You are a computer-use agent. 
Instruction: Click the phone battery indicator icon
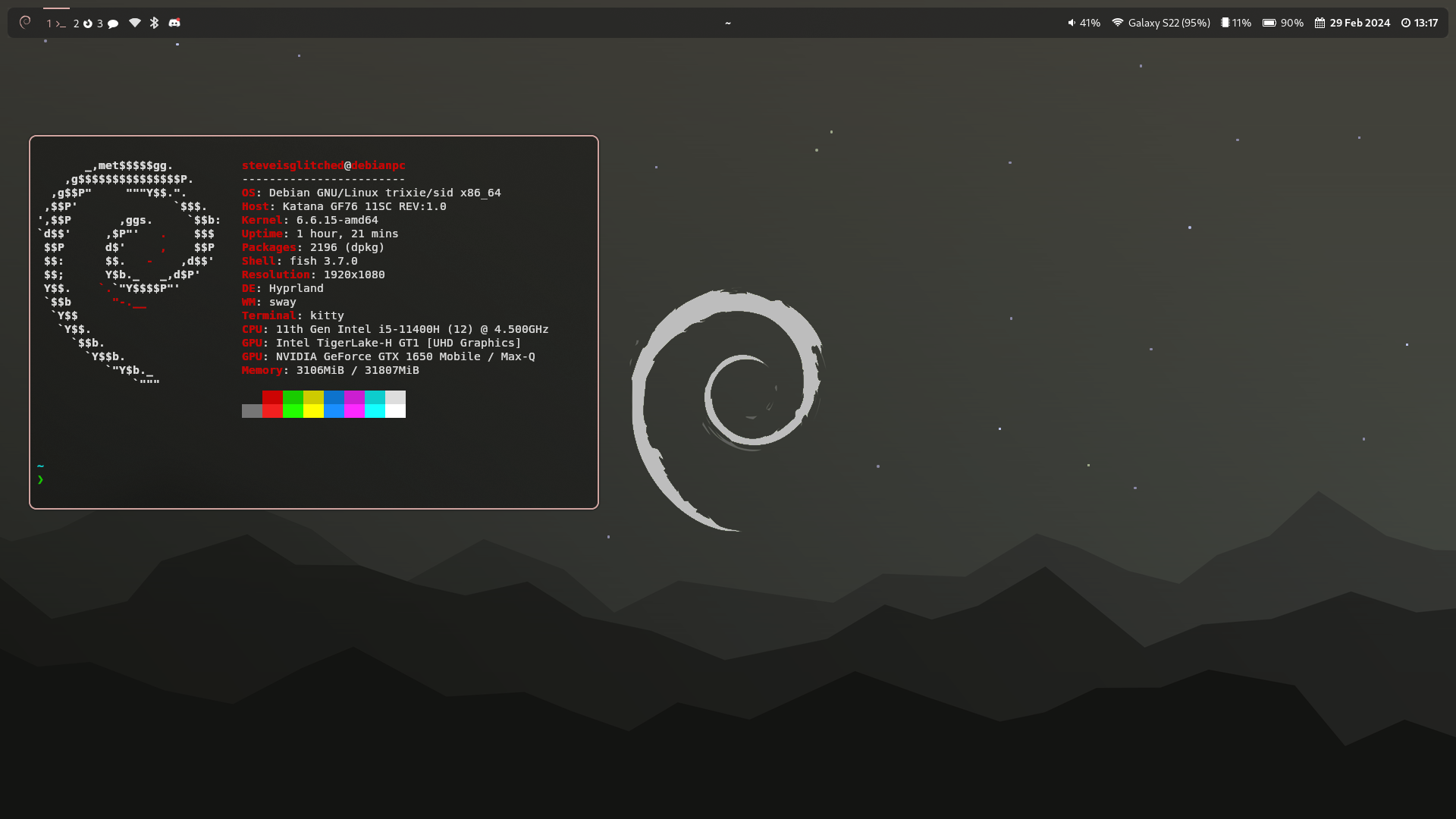(x=1226, y=23)
